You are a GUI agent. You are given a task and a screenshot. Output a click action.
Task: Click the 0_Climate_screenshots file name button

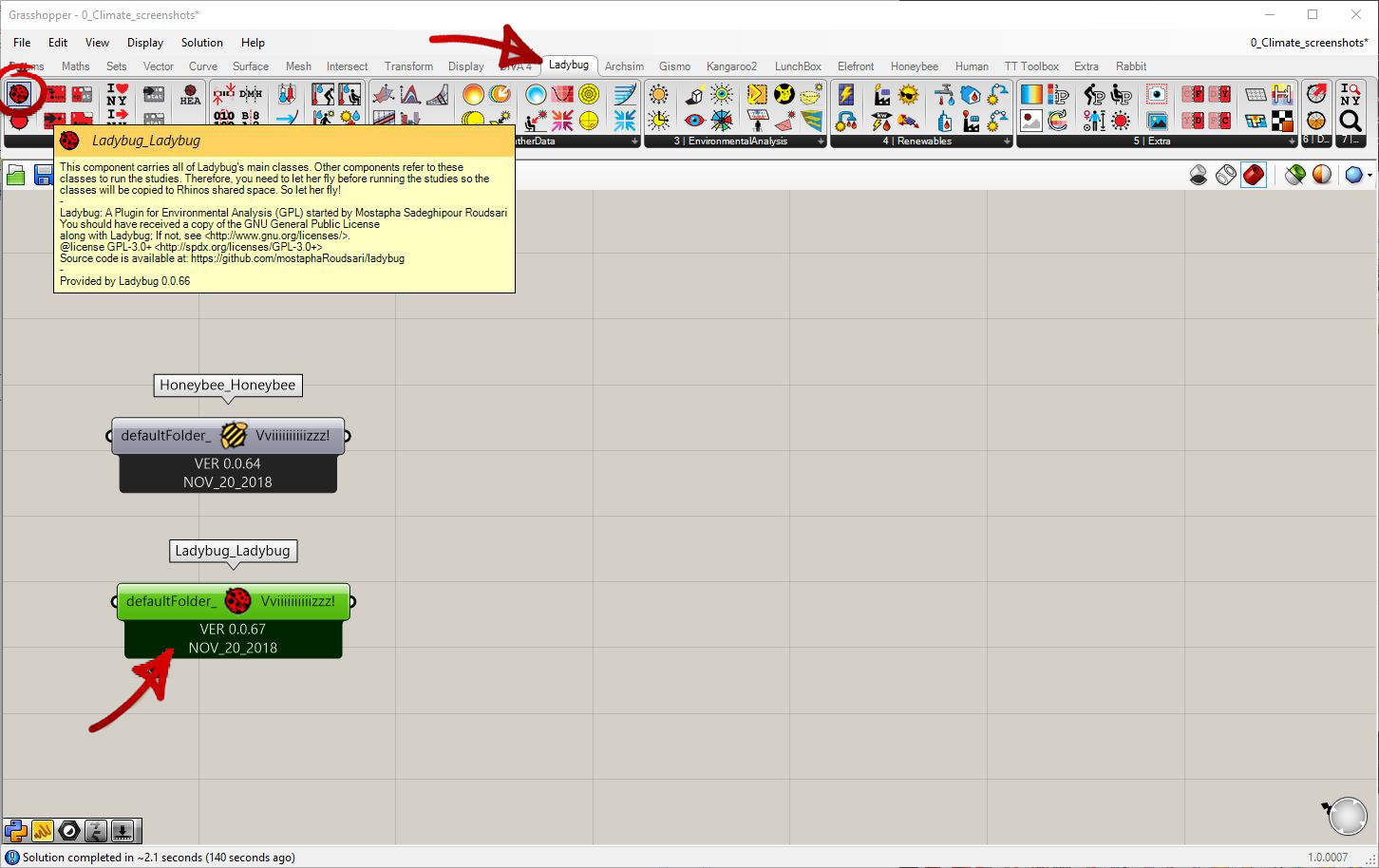(1309, 43)
